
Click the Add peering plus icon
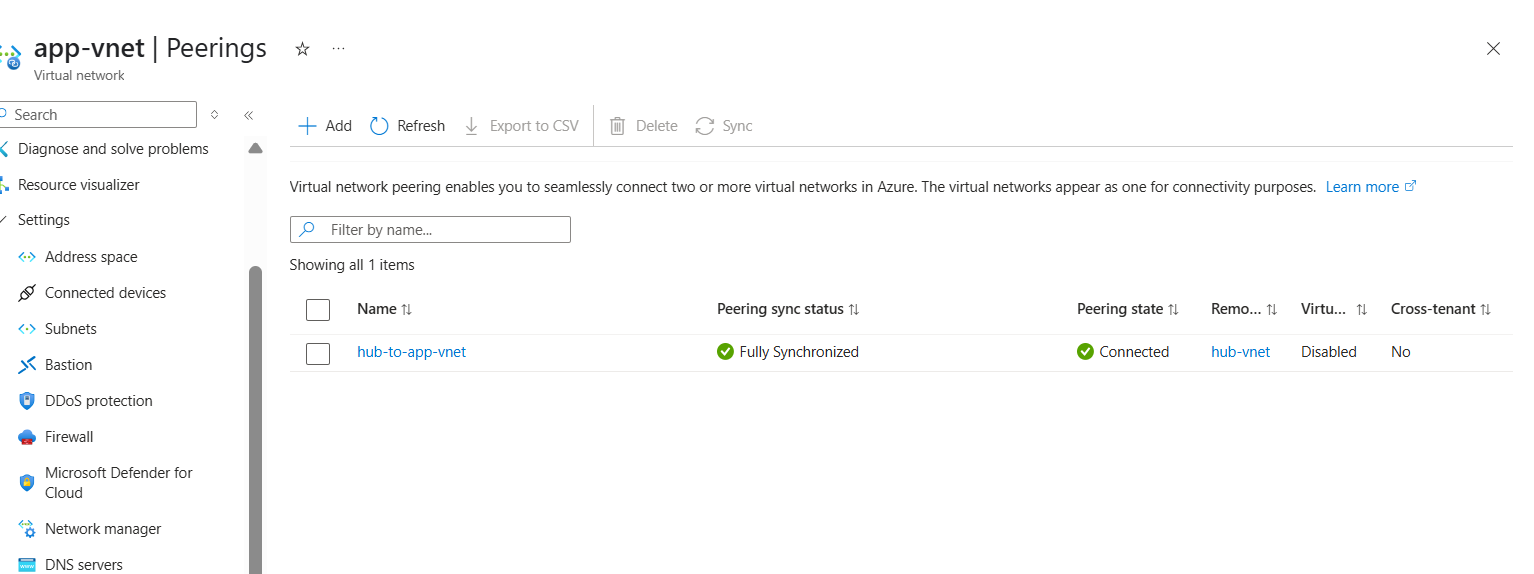click(x=308, y=126)
